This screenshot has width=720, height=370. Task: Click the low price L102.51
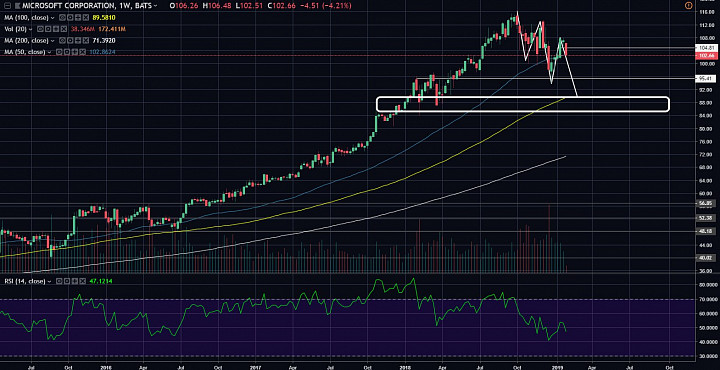click(x=248, y=6)
